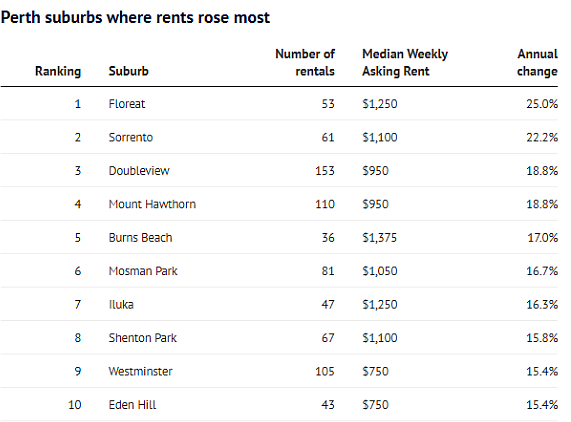
Task: Click the Mosman Park suburb name
Action: coord(143,271)
